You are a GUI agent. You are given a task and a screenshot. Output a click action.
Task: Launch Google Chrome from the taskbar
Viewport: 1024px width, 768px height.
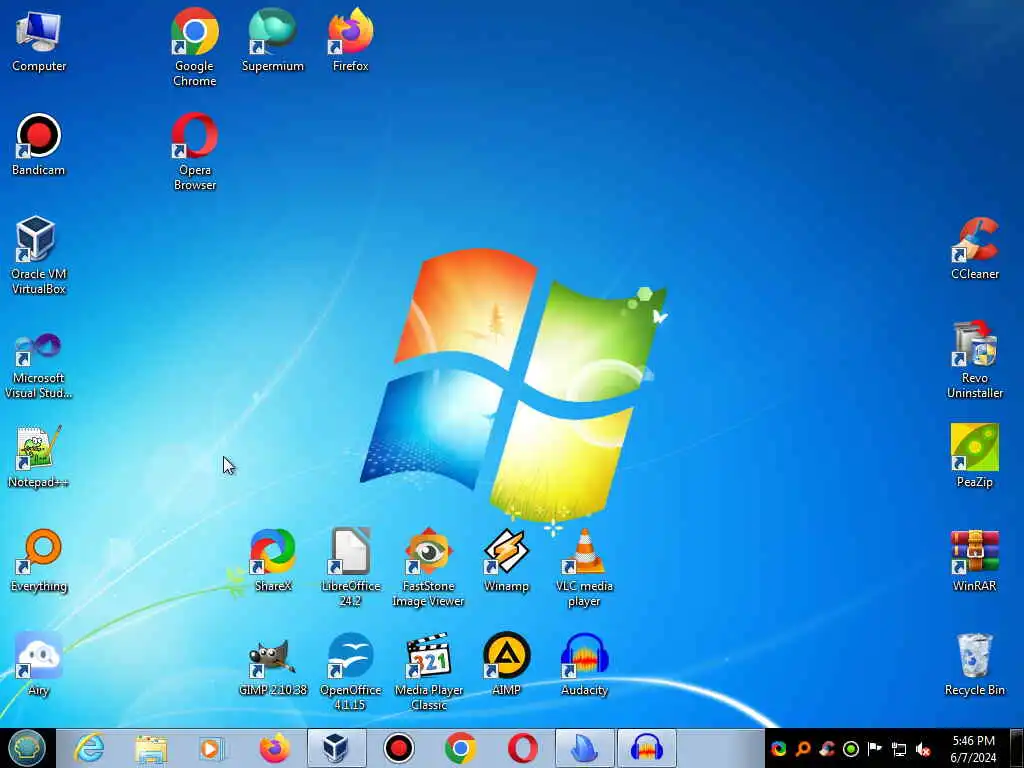pyautogui.click(x=460, y=748)
